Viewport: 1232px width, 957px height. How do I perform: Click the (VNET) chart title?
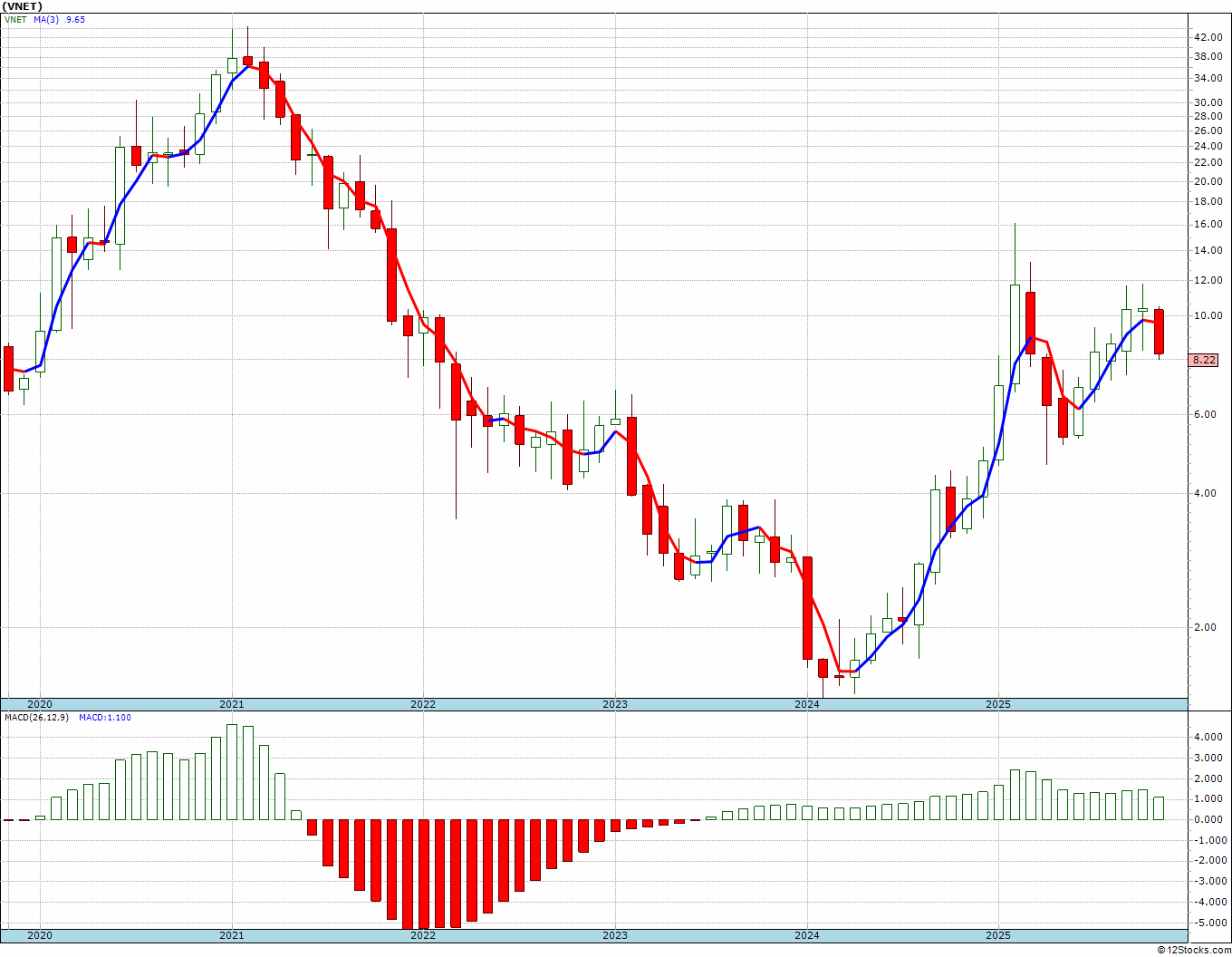click(22, 6)
